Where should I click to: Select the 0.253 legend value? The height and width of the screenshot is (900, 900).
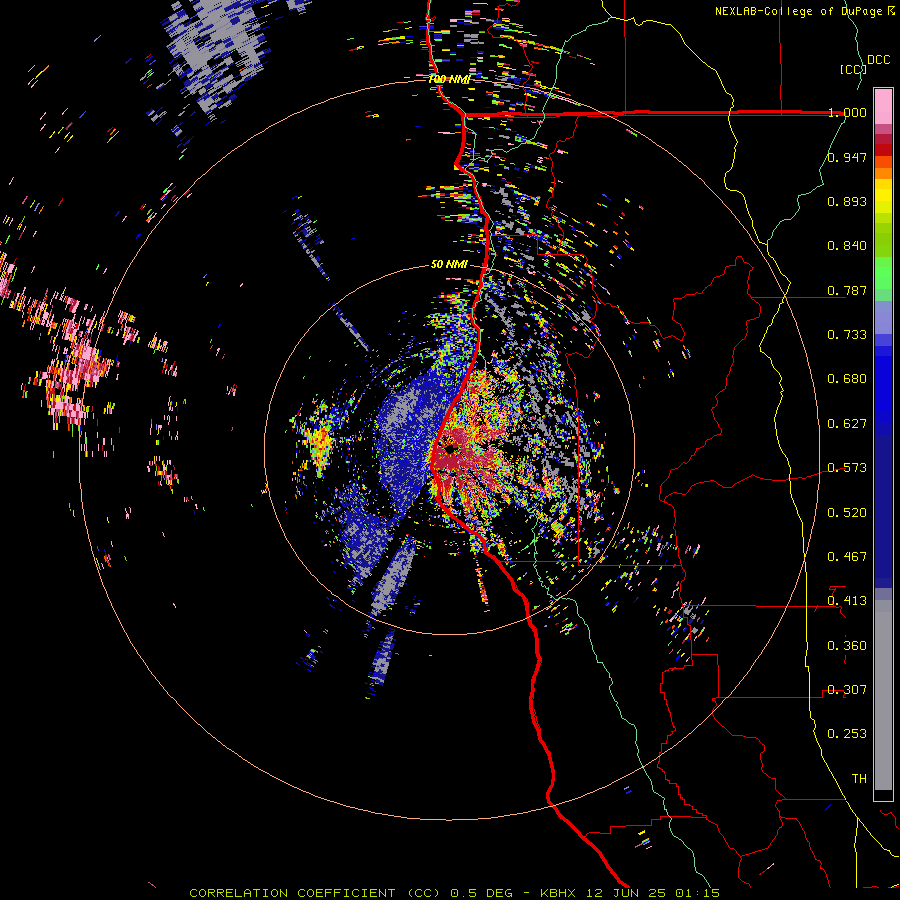click(847, 734)
